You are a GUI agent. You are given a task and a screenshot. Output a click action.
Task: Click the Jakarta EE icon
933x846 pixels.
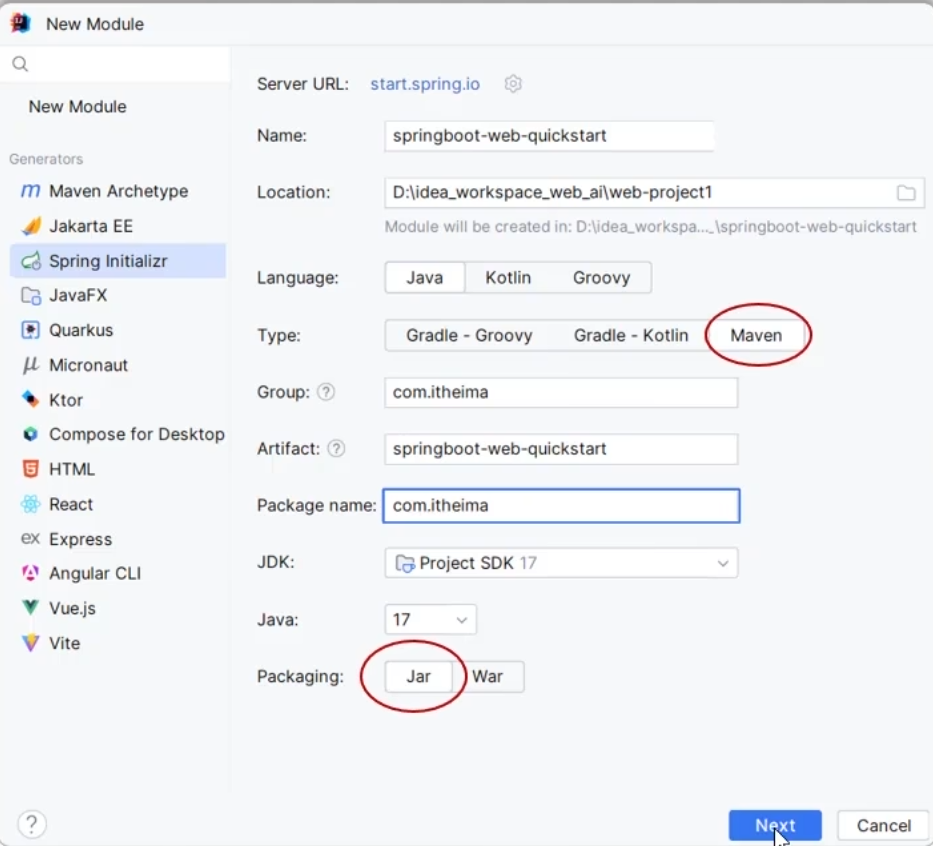[x=30, y=226]
